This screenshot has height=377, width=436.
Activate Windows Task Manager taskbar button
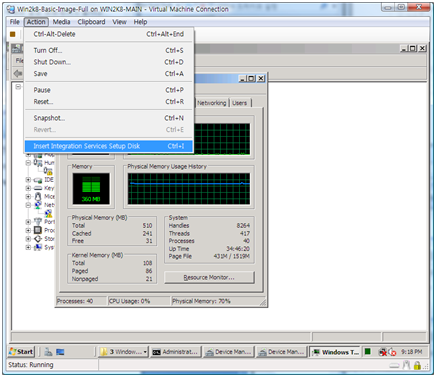click(x=335, y=352)
